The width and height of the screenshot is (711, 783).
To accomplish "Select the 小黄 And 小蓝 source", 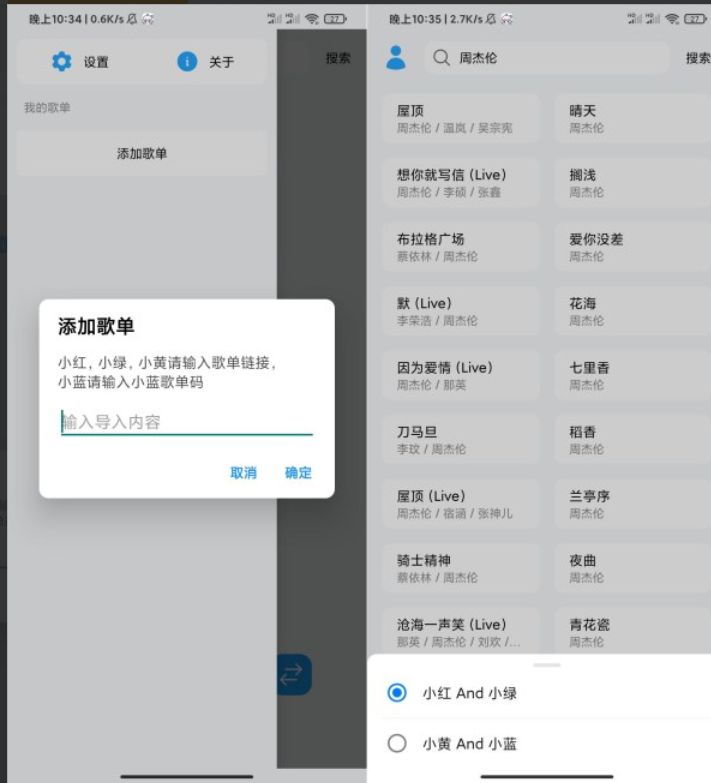I will pos(397,744).
